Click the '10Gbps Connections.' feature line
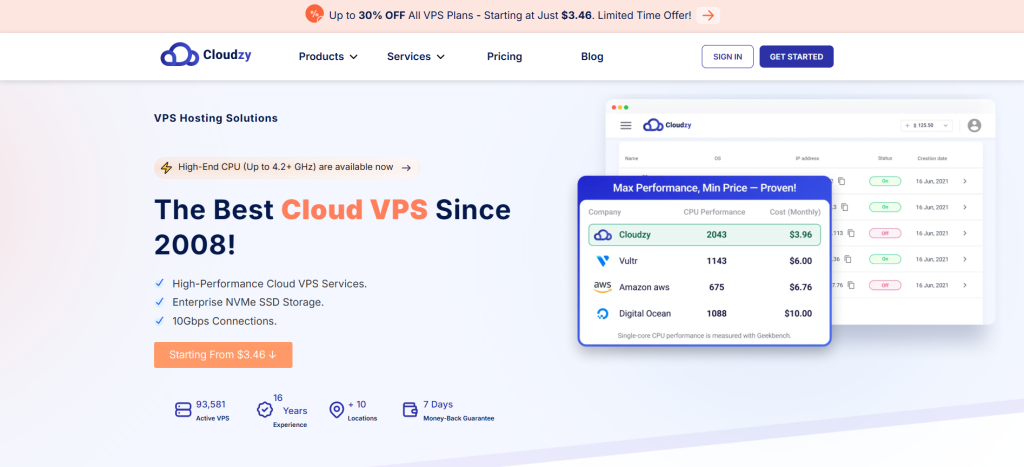Screen dimensions: 1024x467 [225, 321]
